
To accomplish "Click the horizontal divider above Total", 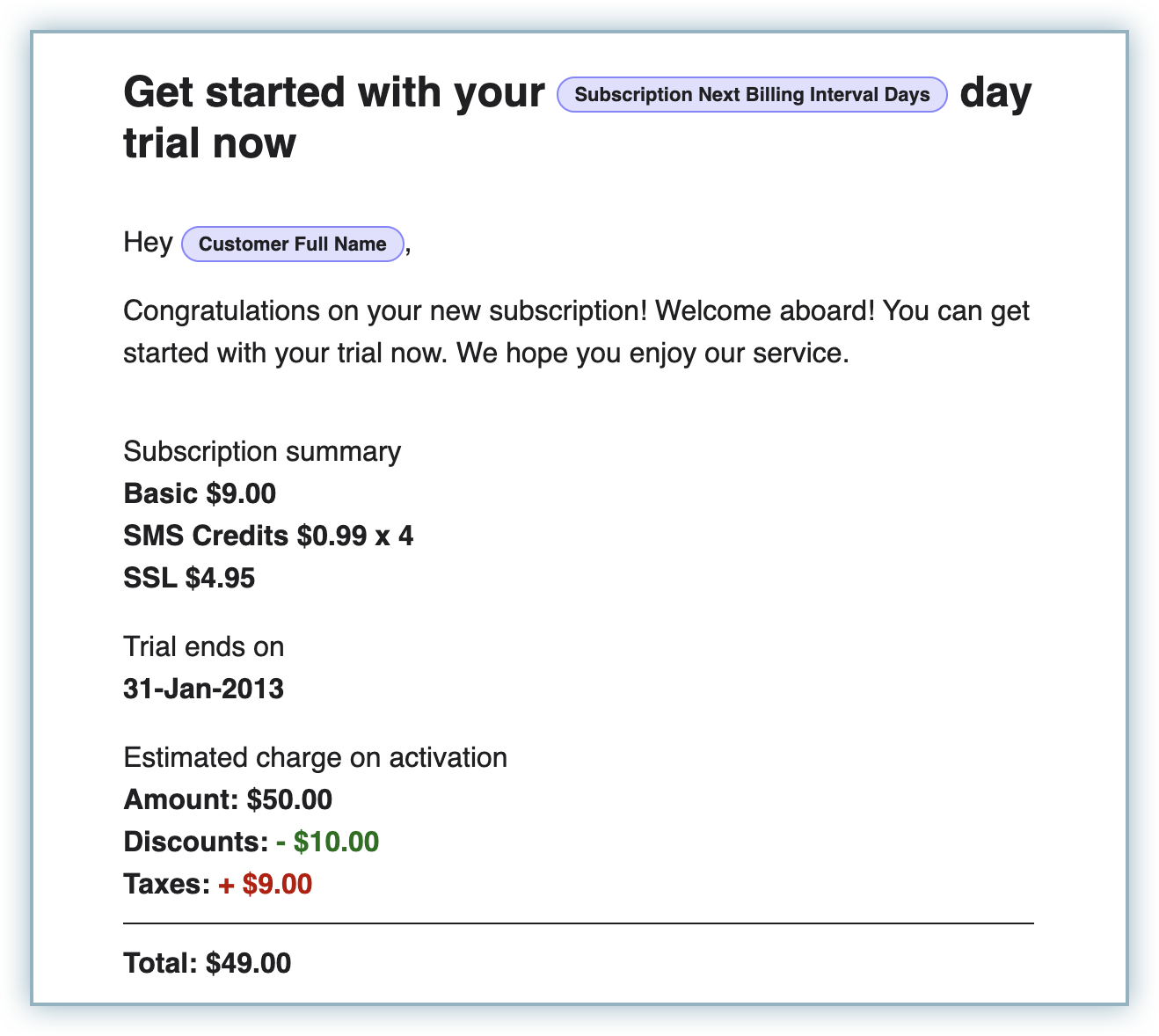I will (578, 923).
